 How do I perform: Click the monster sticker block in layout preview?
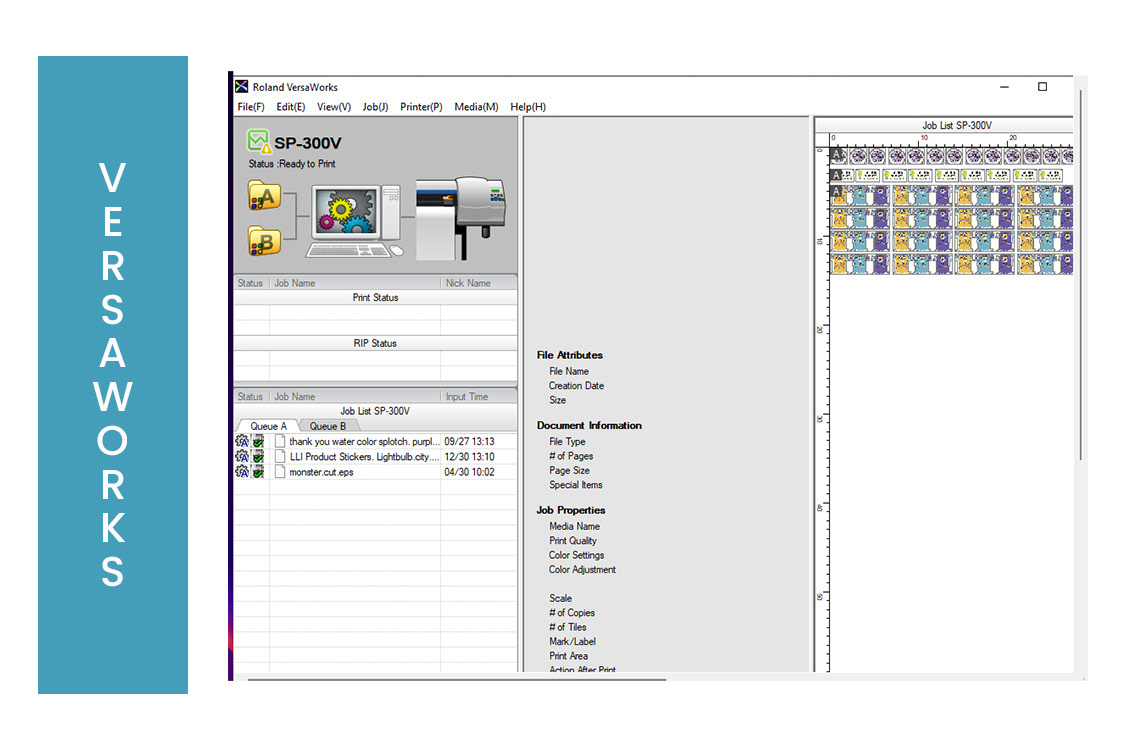(951, 230)
